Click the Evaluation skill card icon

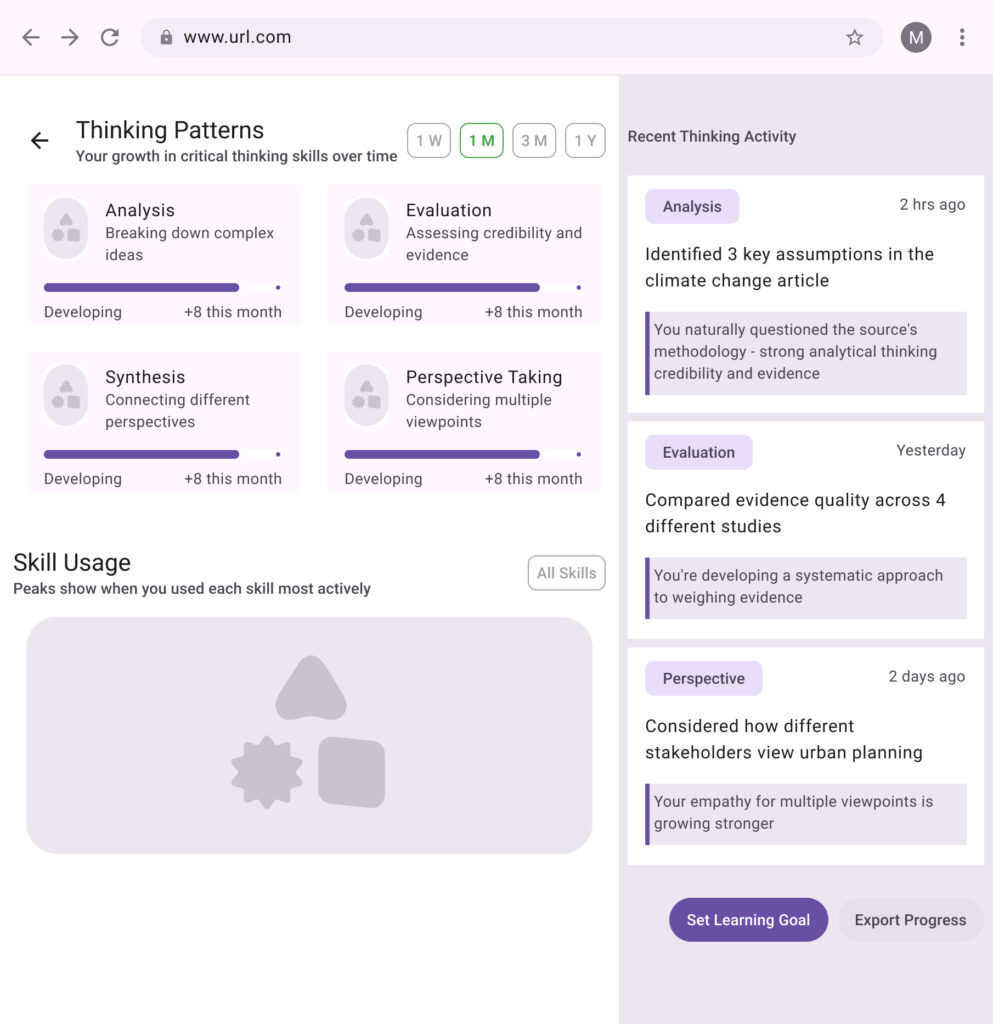pos(366,228)
